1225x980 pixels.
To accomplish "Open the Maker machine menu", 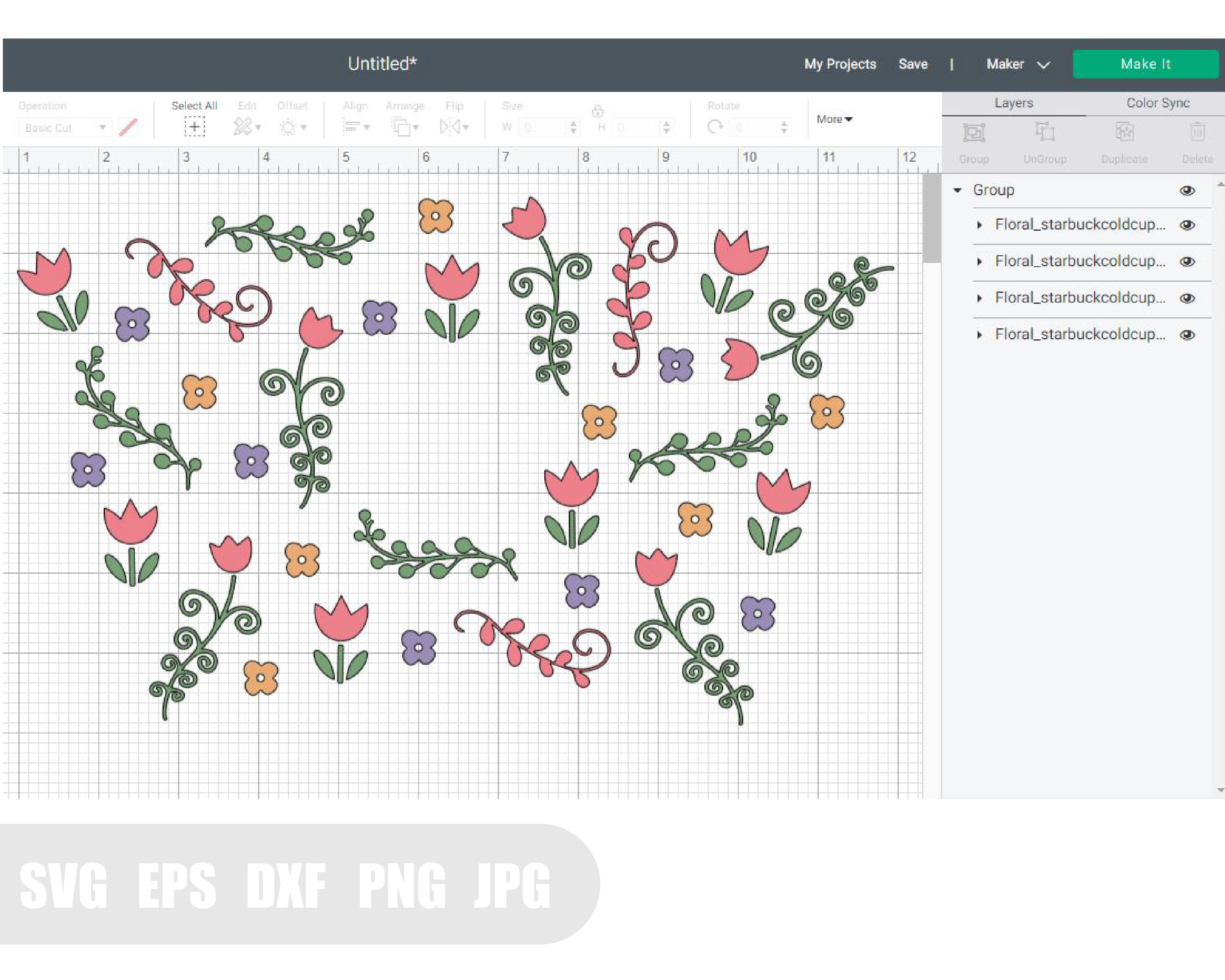I will point(1016,64).
